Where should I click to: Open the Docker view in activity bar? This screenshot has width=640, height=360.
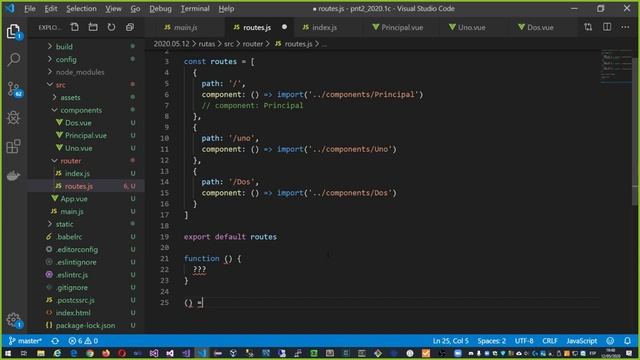13,176
